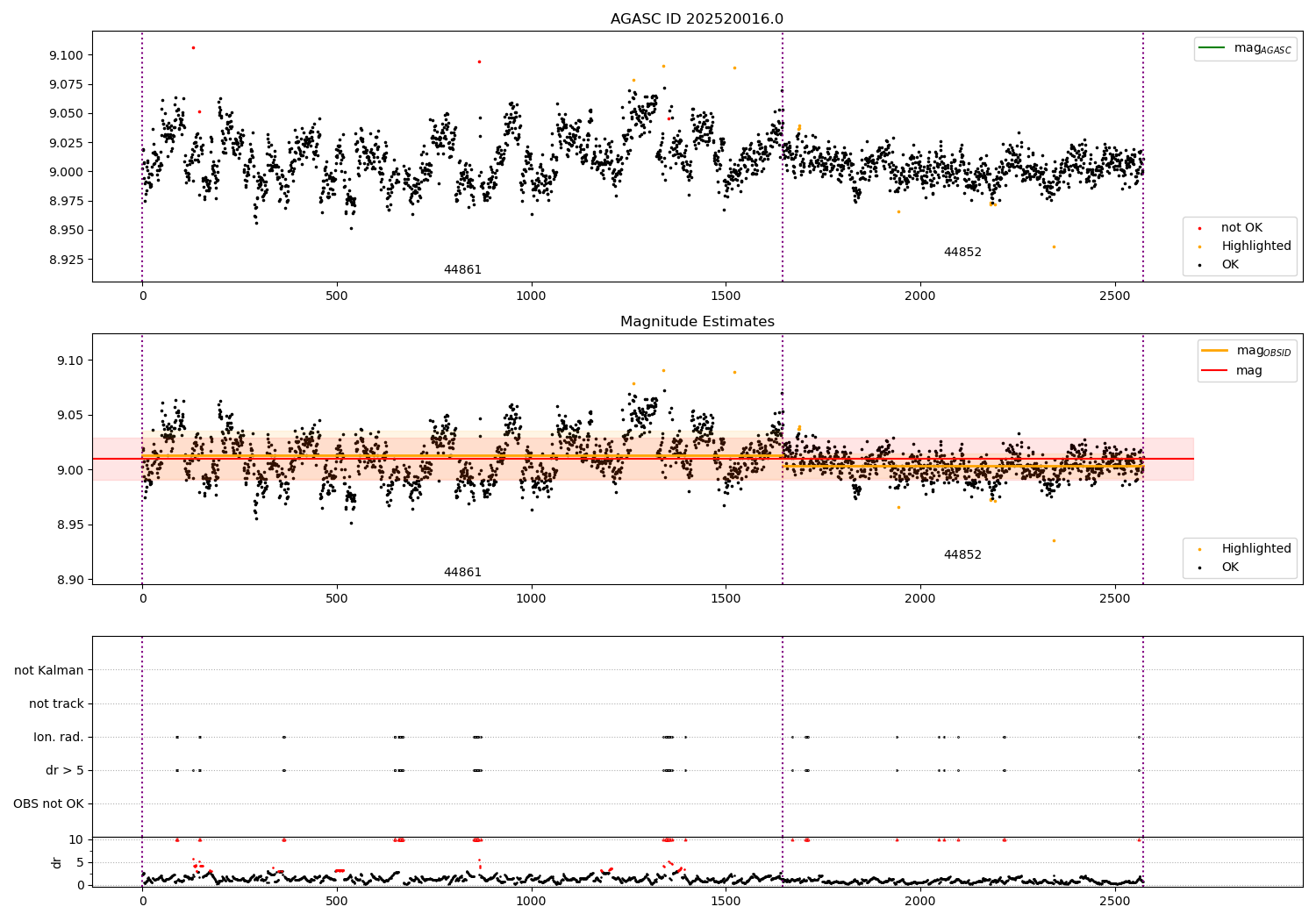
Task: Click the 'not Kalman' row label
Action: pyautogui.click(x=49, y=670)
